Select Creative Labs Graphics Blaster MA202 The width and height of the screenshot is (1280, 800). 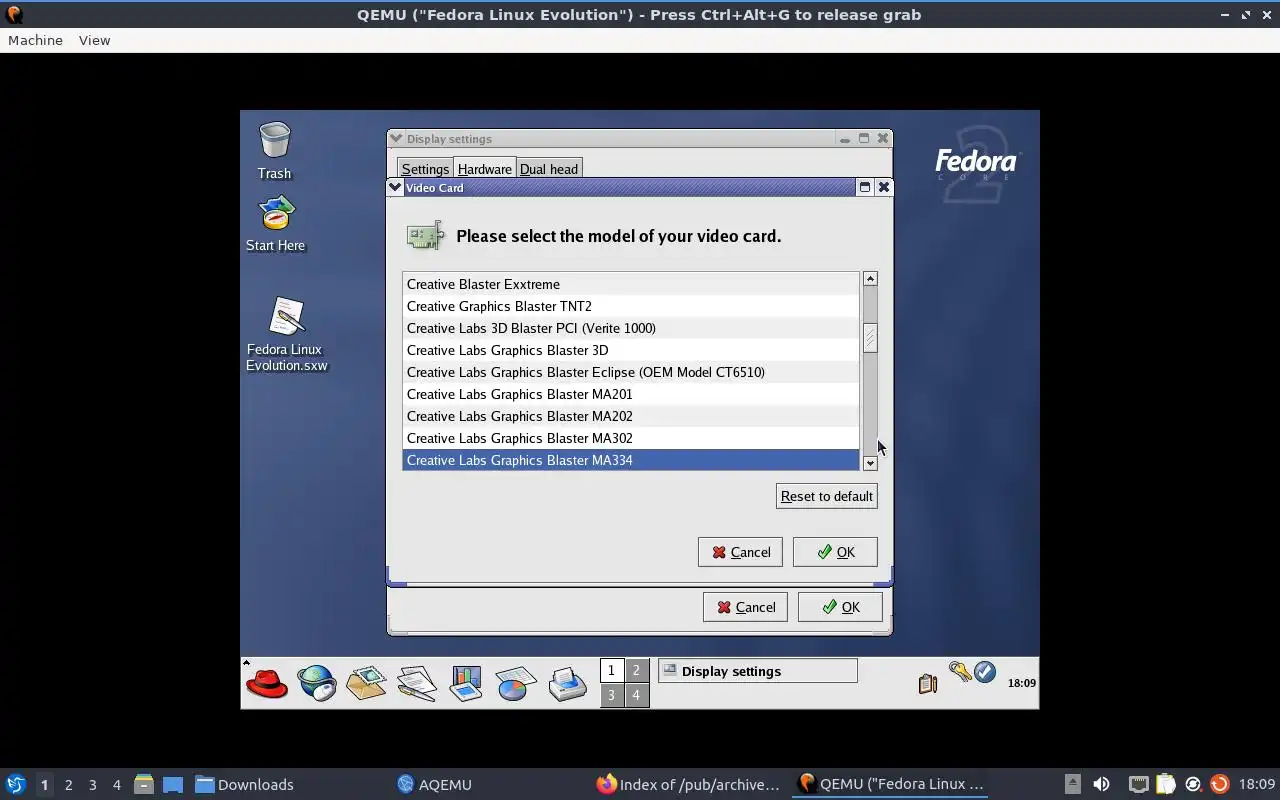(x=631, y=416)
